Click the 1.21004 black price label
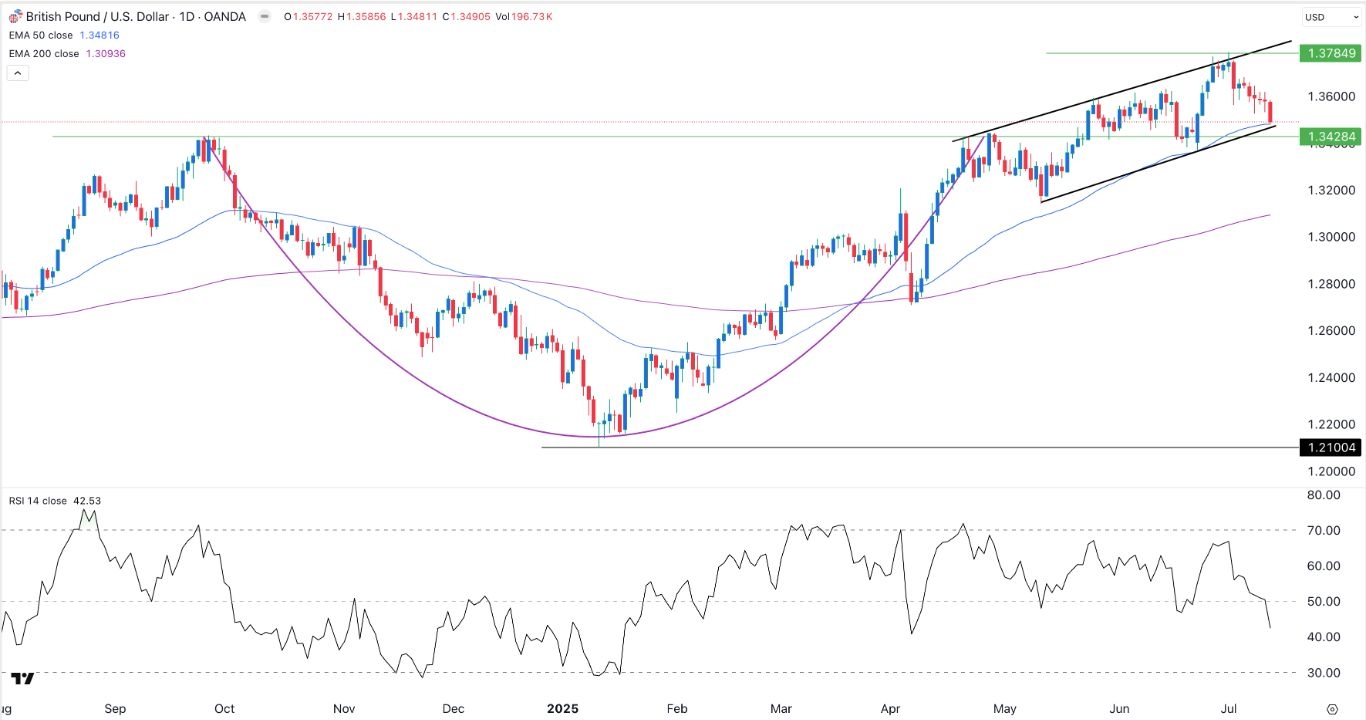Viewport: 1366px width, 720px height. (x=1327, y=448)
